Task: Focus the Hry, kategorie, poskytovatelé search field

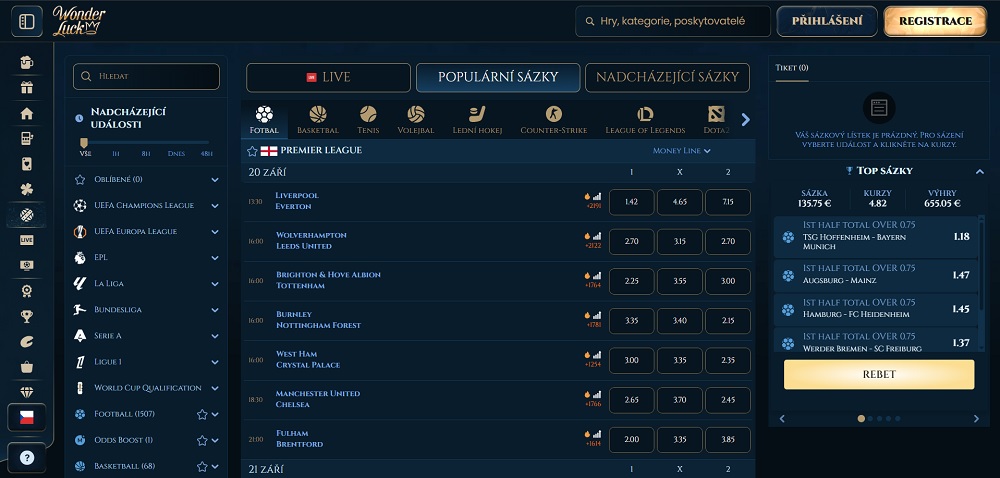Action: tap(673, 21)
